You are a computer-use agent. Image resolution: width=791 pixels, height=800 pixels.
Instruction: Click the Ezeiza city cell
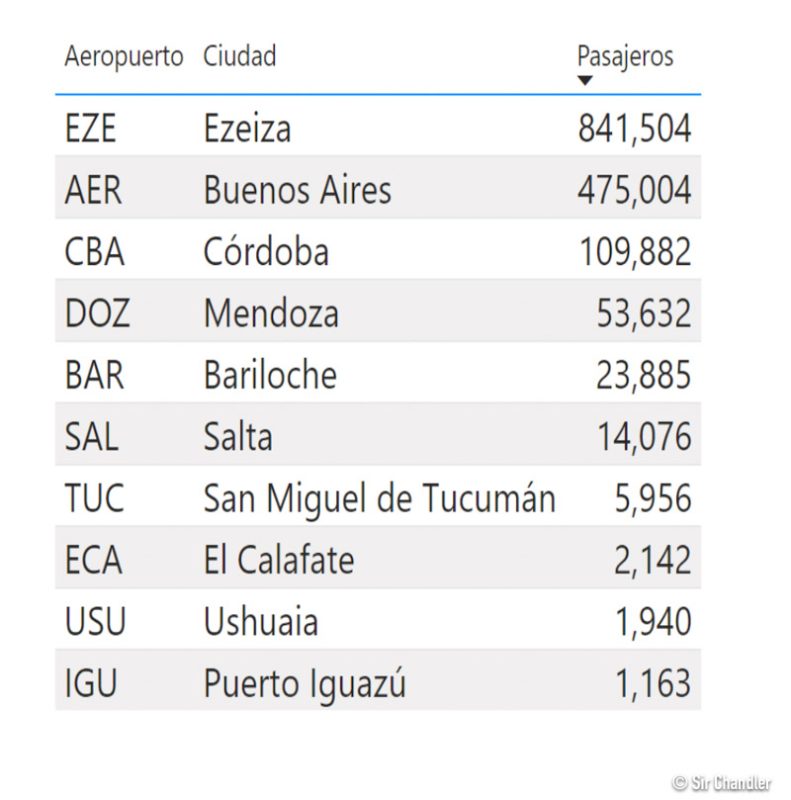(x=247, y=128)
